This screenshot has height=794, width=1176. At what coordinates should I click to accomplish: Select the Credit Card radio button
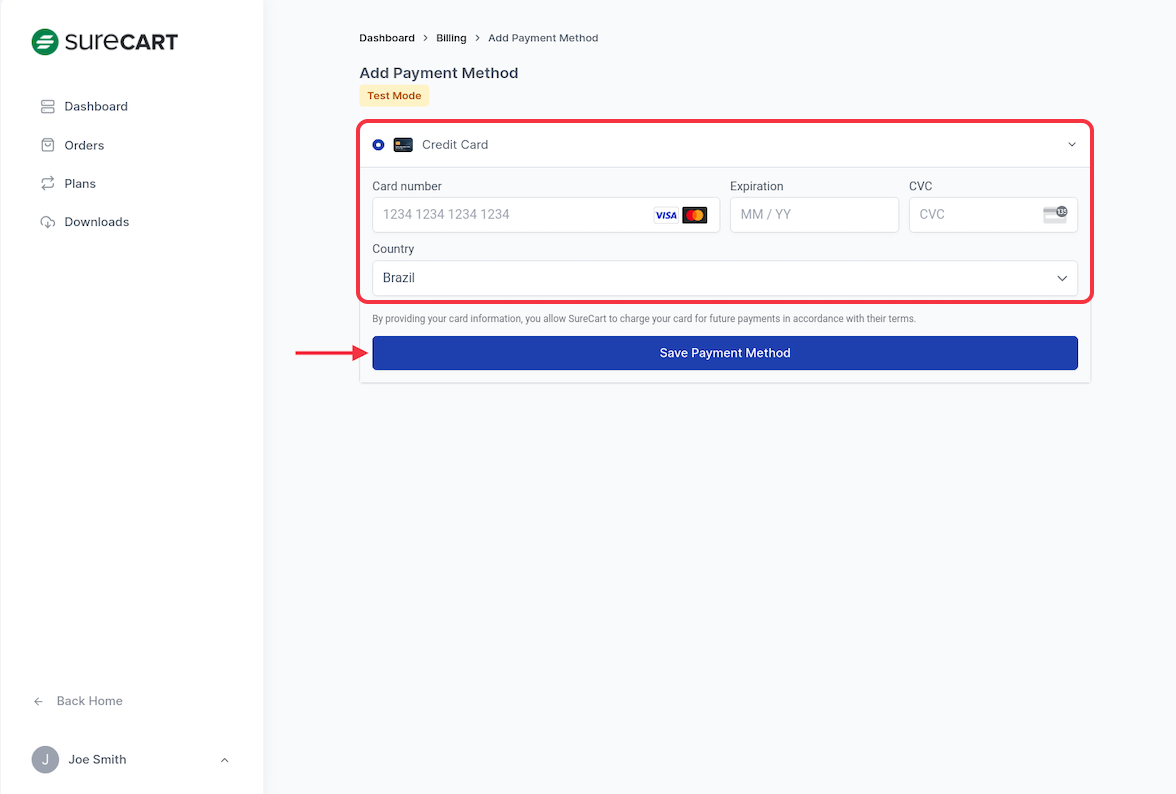click(378, 145)
